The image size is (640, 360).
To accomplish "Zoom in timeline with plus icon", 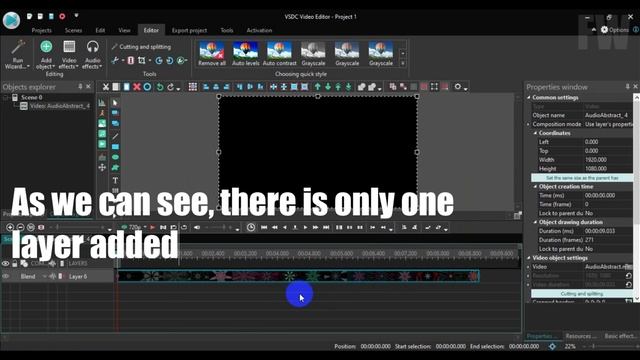I will [x=10, y=227].
